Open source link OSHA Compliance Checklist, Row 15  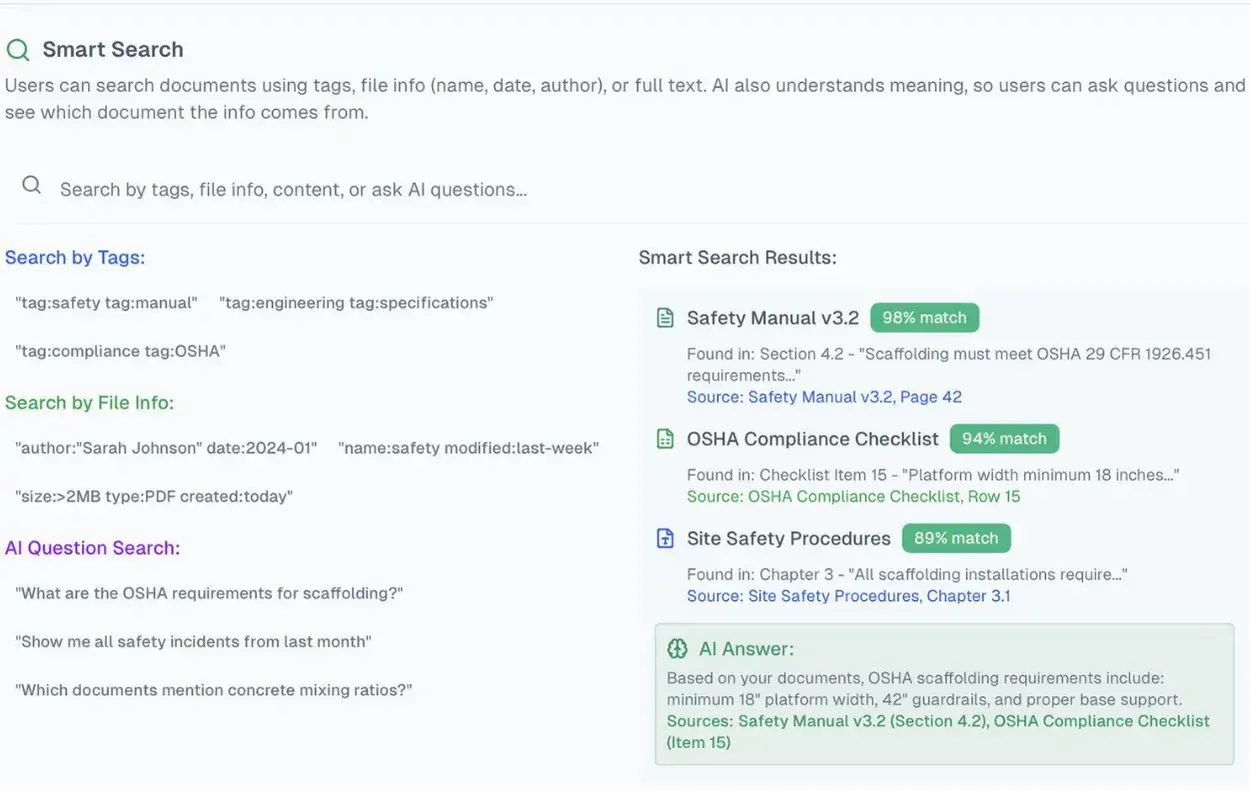[853, 496]
